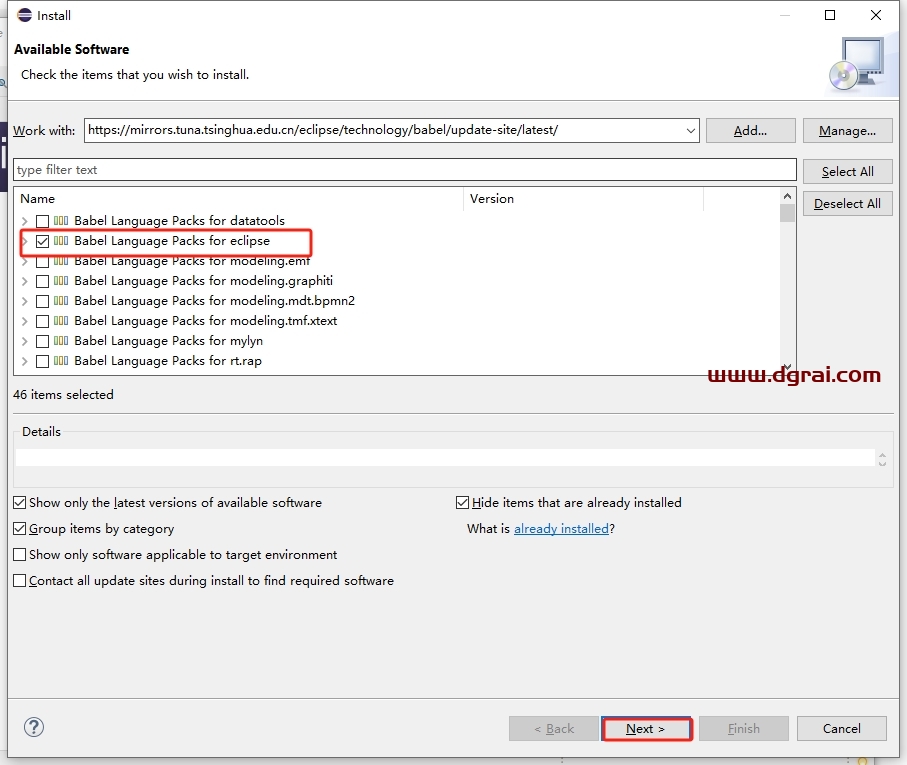Expand the modeling.tmf.xtext language packs node
907x765 pixels.
click(x=24, y=321)
